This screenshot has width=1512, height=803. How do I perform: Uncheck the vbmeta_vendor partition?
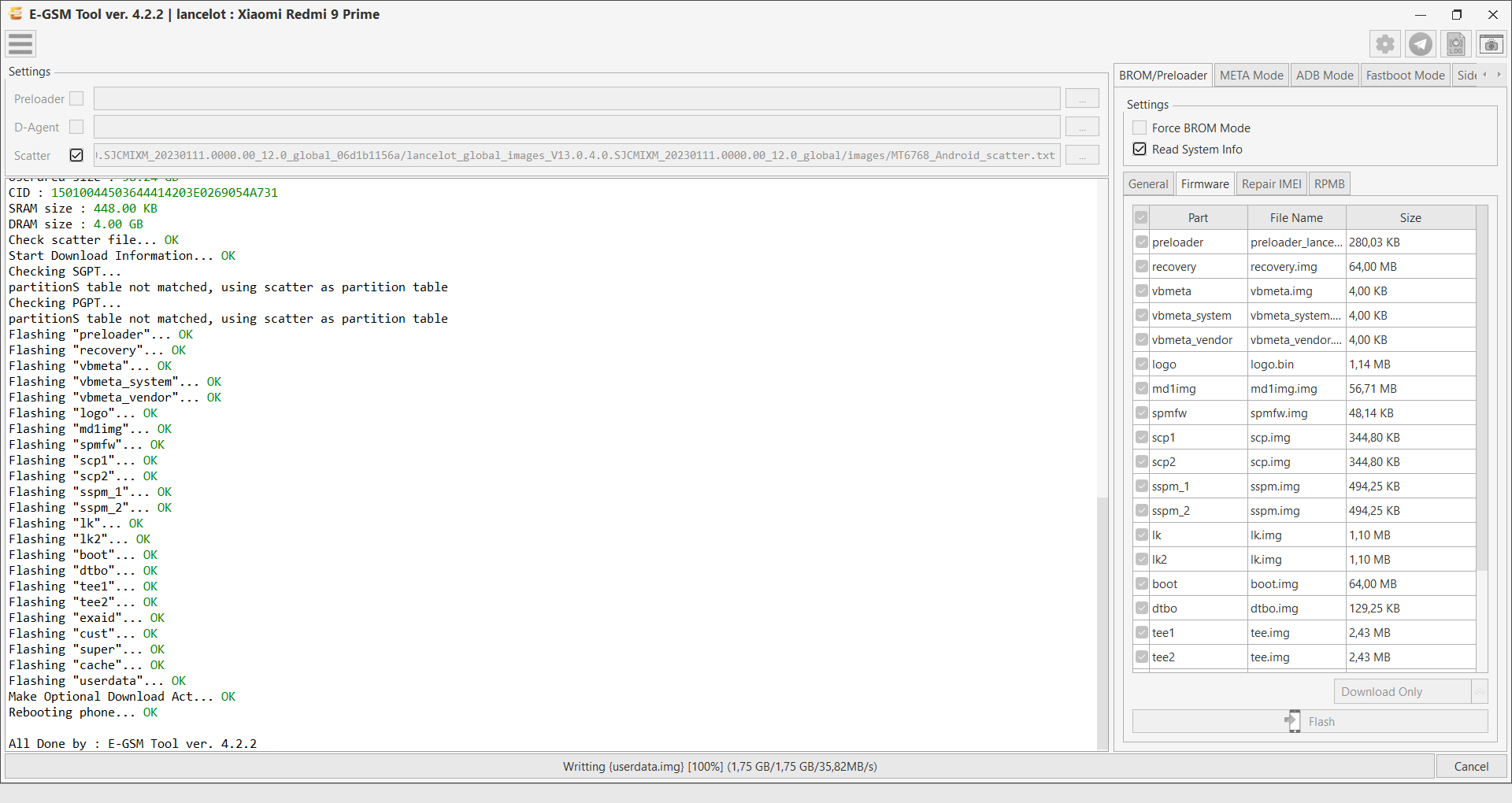pos(1142,339)
